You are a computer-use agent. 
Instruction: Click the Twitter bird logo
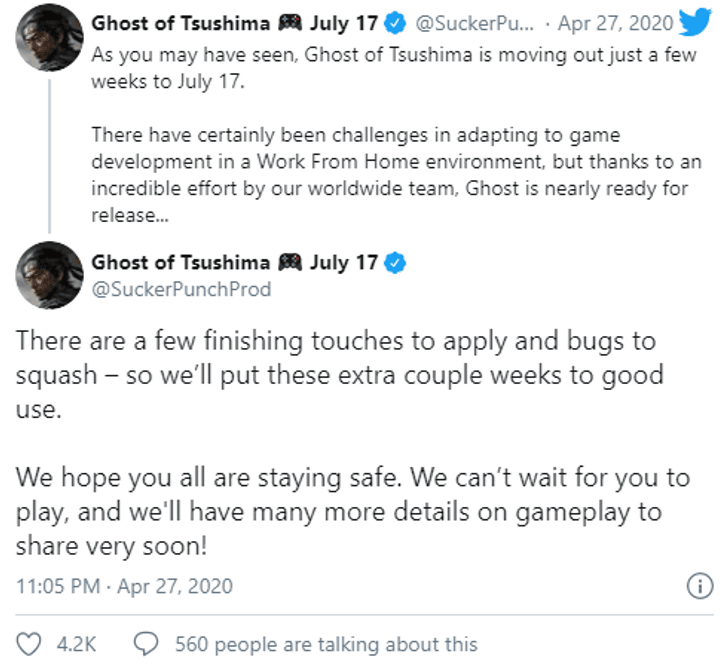pyautogui.click(x=693, y=23)
